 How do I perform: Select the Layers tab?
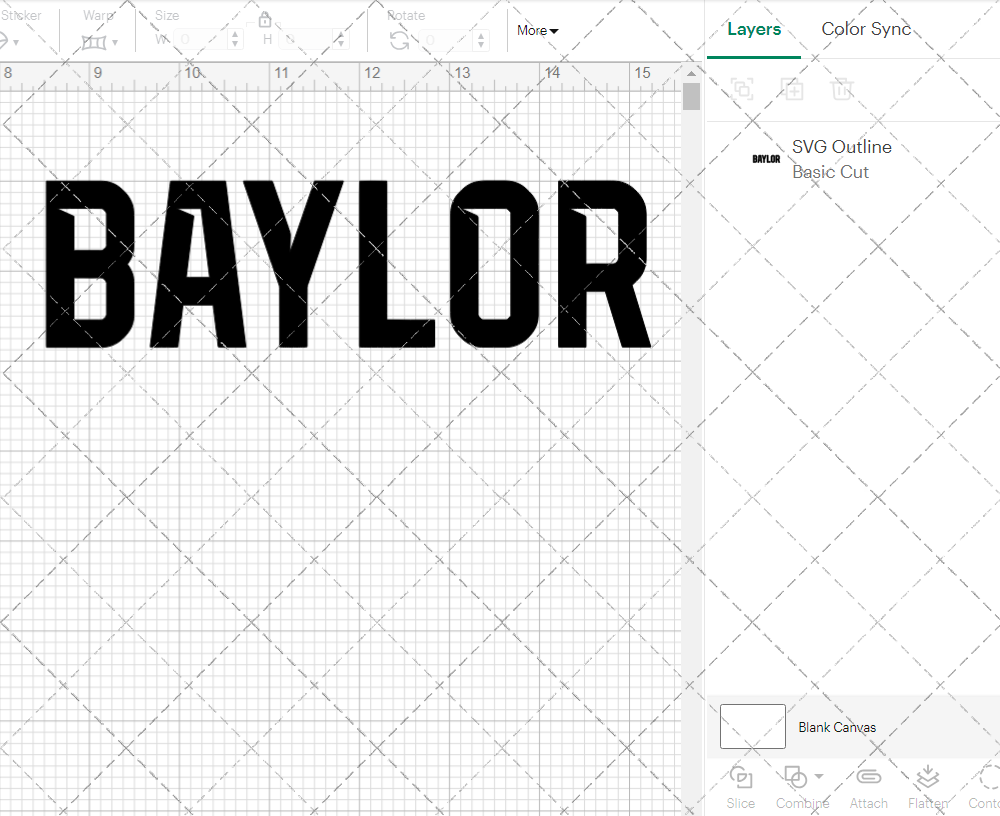click(x=754, y=29)
